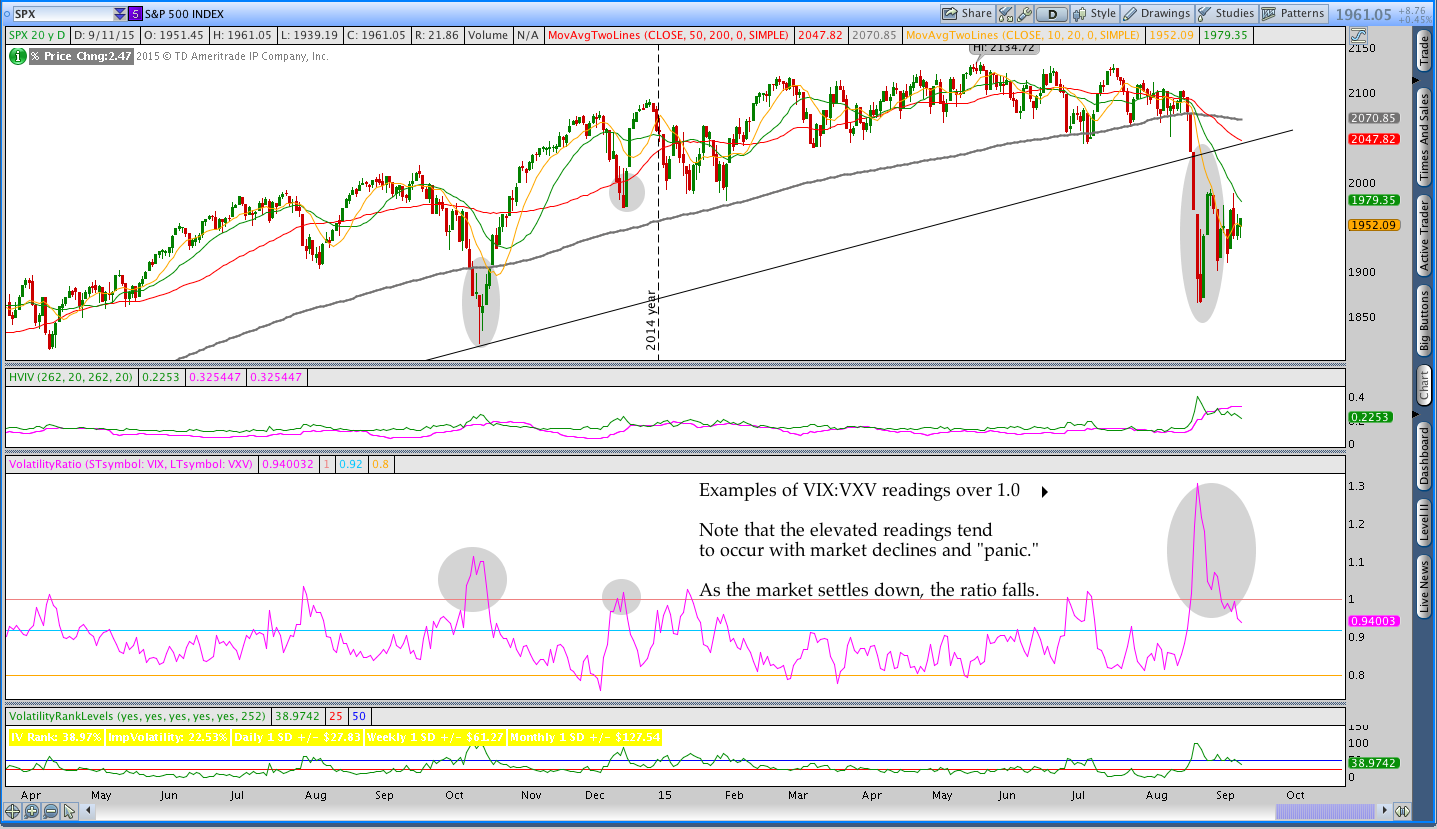Open the Drawings menu

coord(1157,14)
